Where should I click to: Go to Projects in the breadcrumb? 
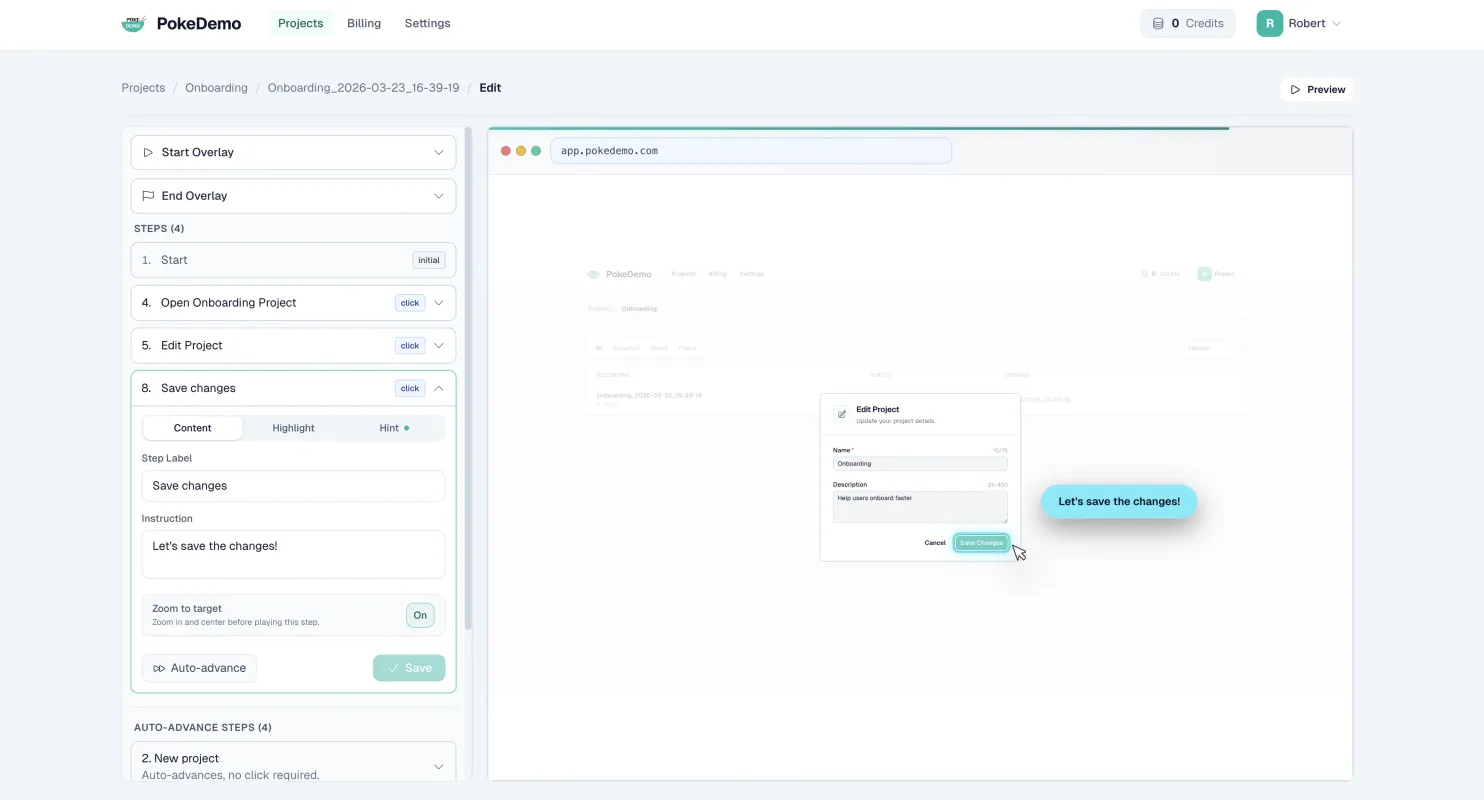coord(143,88)
